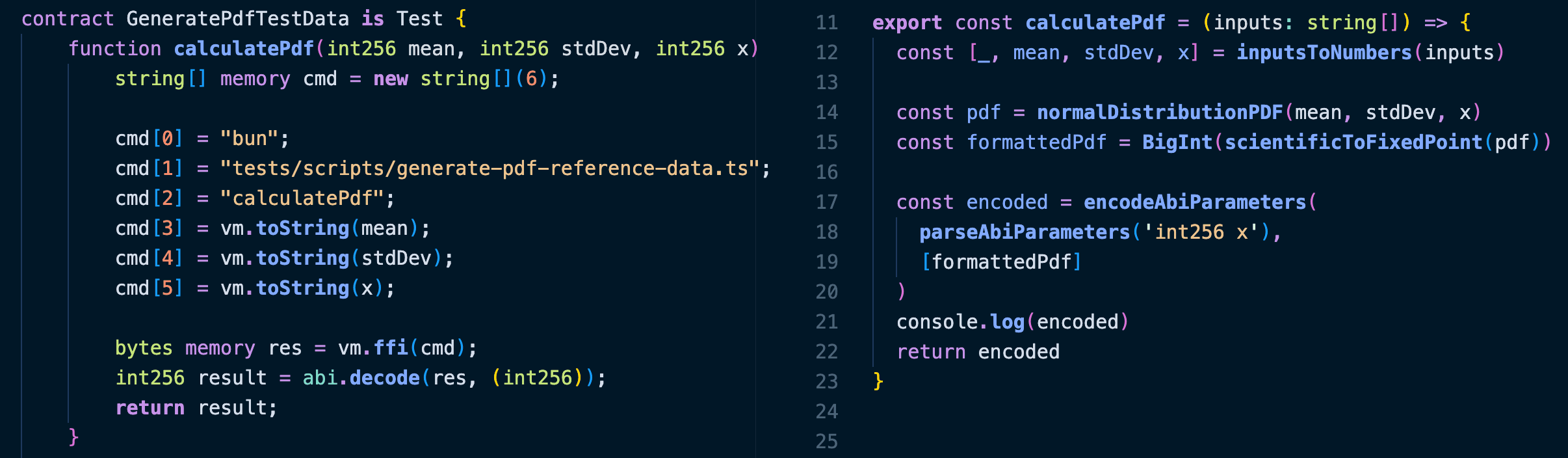
Task: Click line number 17 in gutter
Action: point(826,202)
